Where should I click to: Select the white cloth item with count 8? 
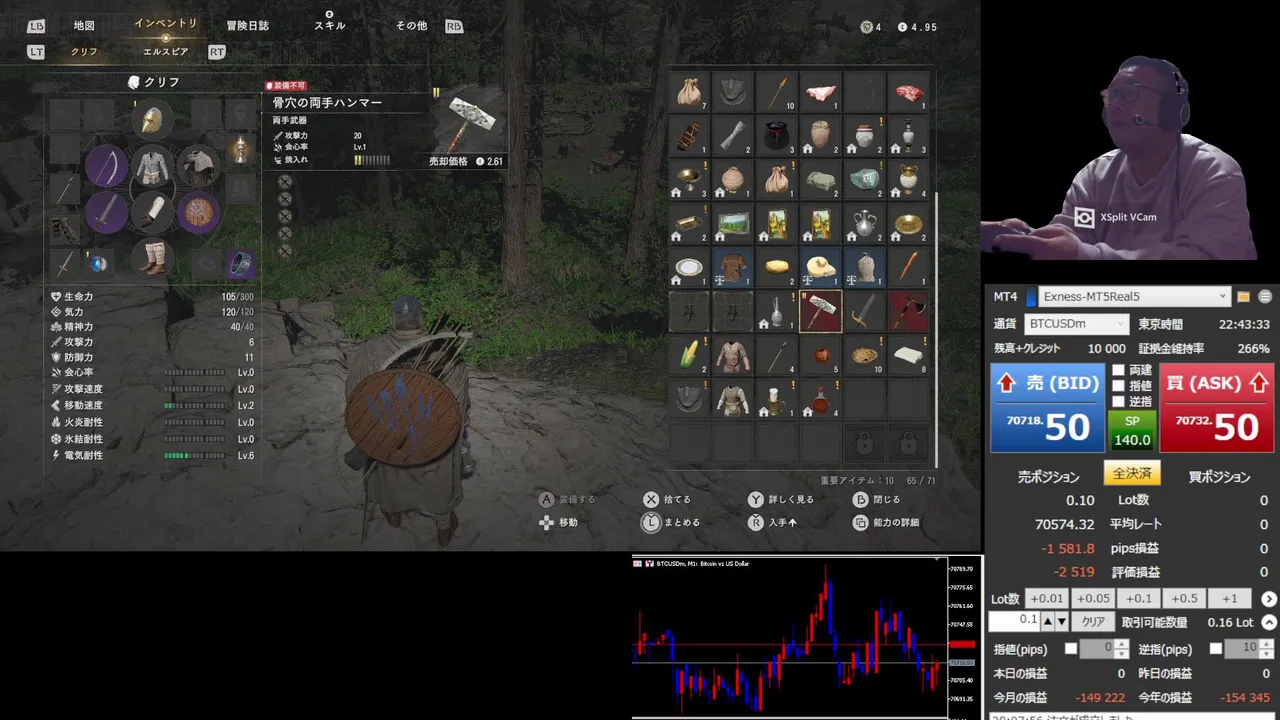click(908, 356)
